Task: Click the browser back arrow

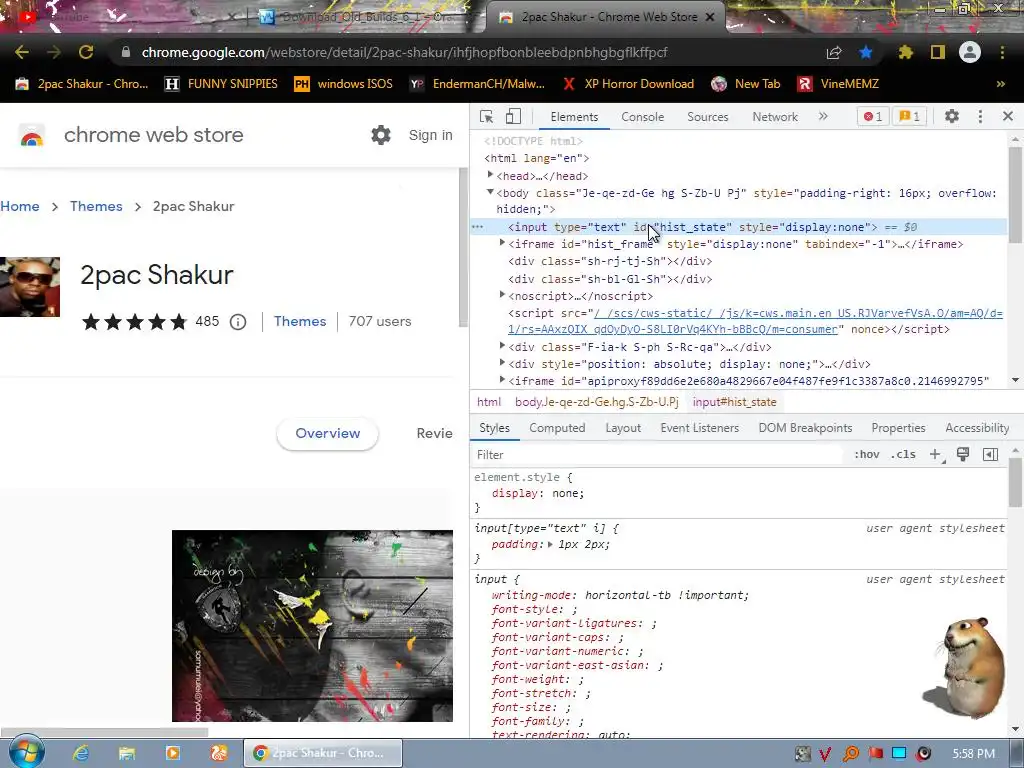Action: 22,52
